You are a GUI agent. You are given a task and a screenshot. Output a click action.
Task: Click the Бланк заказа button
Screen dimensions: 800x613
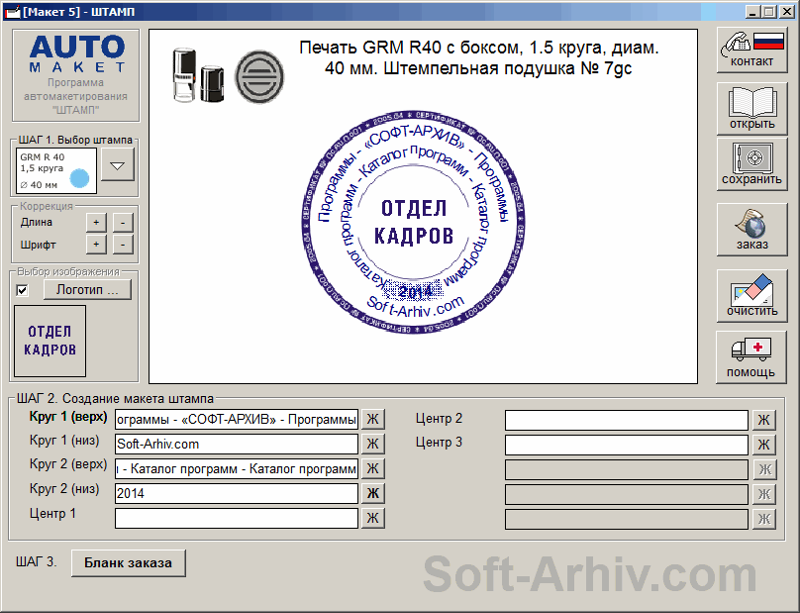pyautogui.click(x=128, y=563)
